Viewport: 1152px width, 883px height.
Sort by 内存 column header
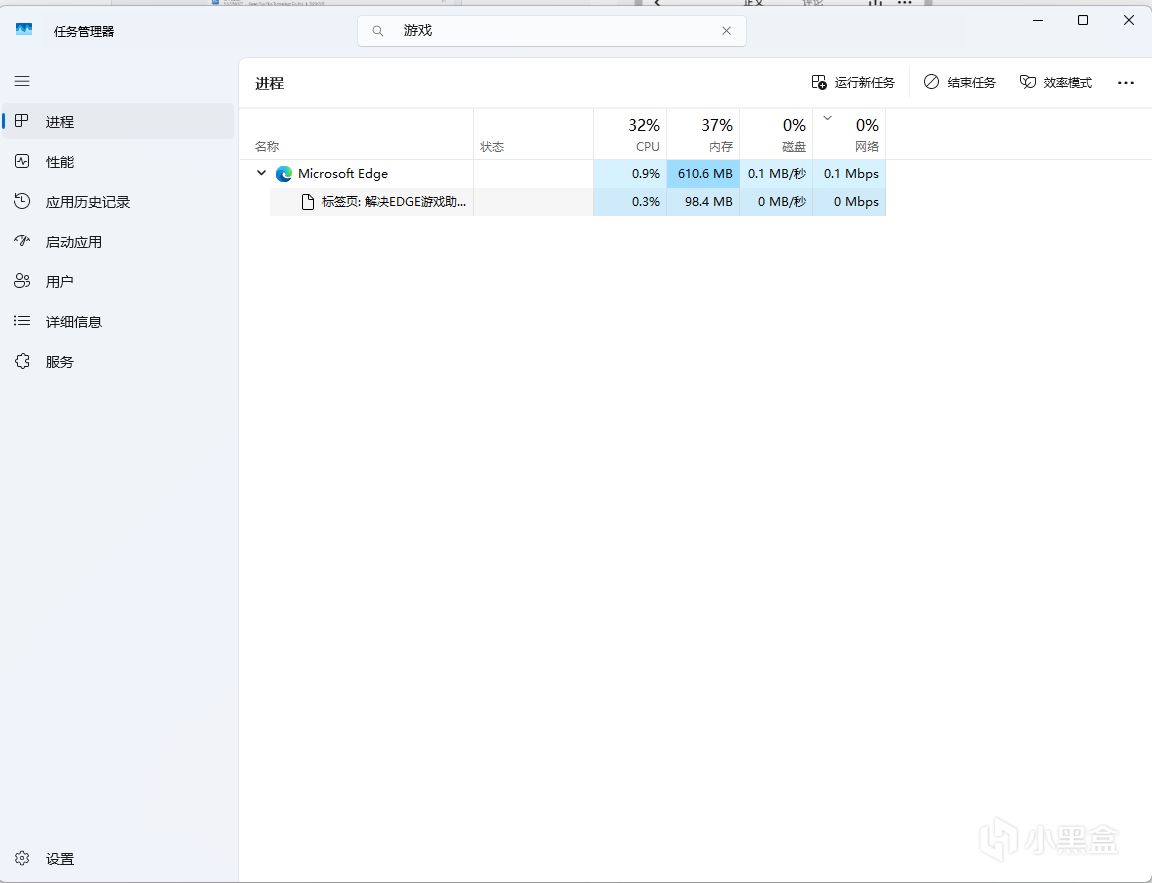coord(702,134)
